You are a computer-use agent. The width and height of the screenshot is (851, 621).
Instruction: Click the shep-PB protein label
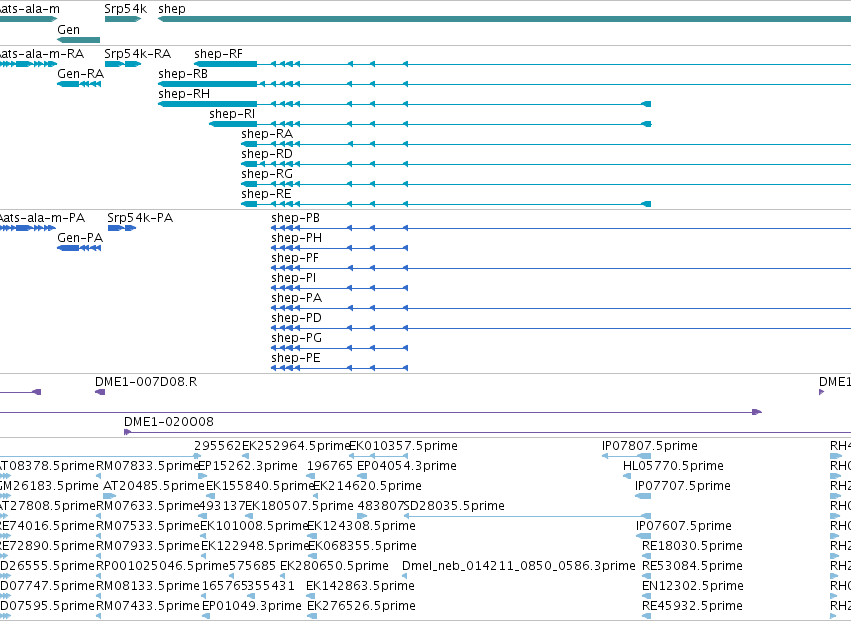pyautogui.click(x=295, y=218)
